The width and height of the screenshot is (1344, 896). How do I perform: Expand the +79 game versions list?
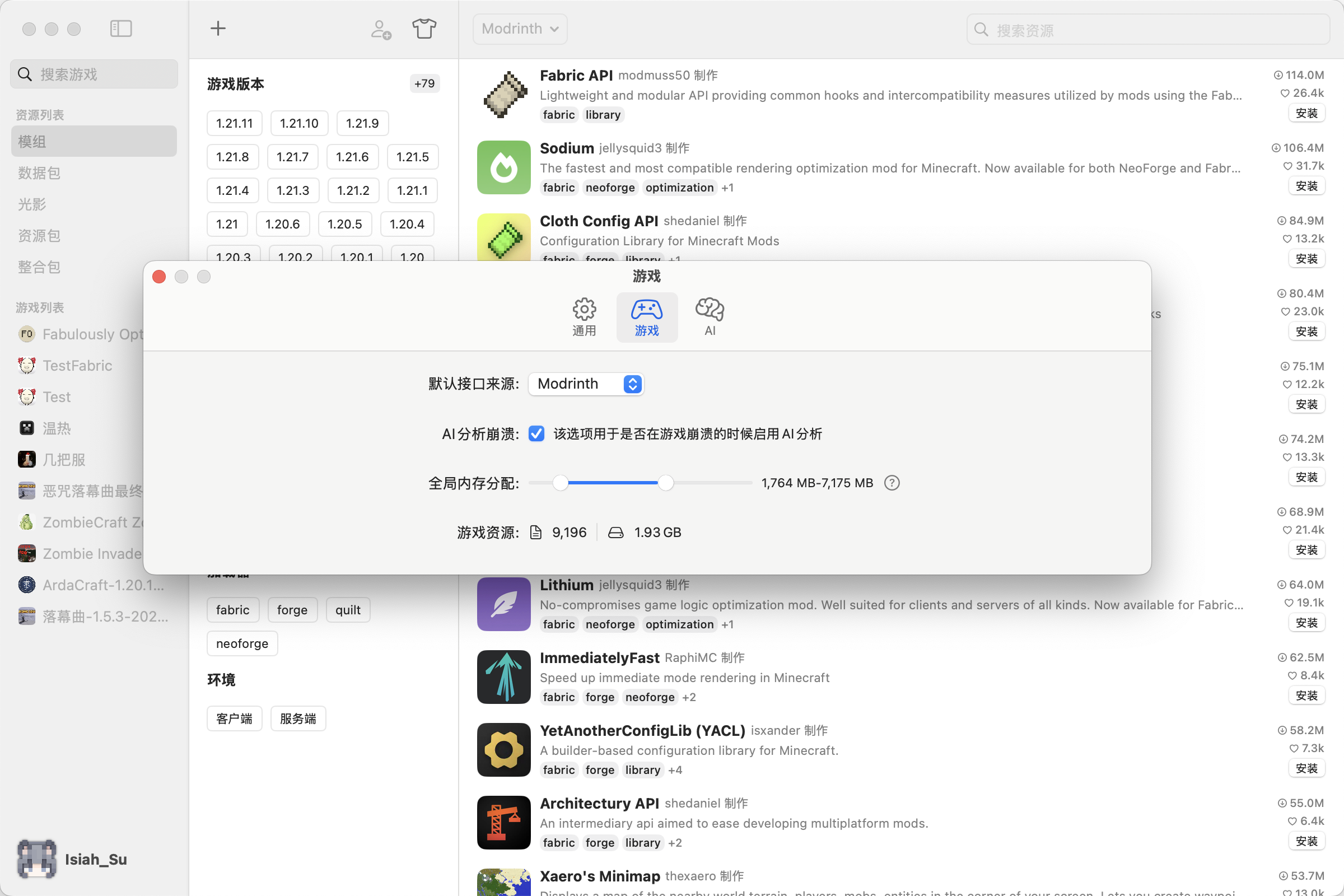click(424, 83)
